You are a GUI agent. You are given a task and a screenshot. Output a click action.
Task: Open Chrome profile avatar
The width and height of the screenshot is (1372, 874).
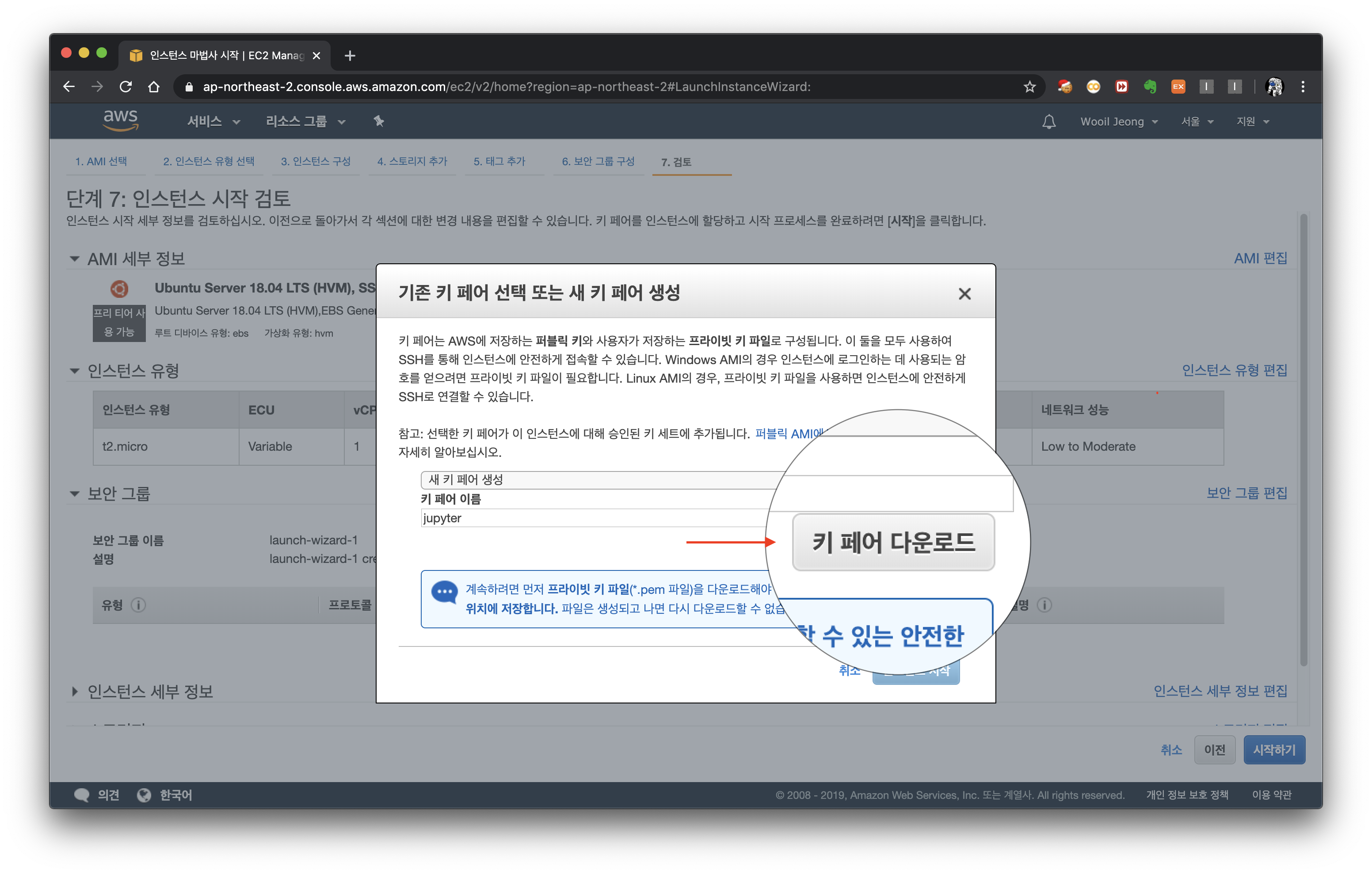pos(1274,87)
